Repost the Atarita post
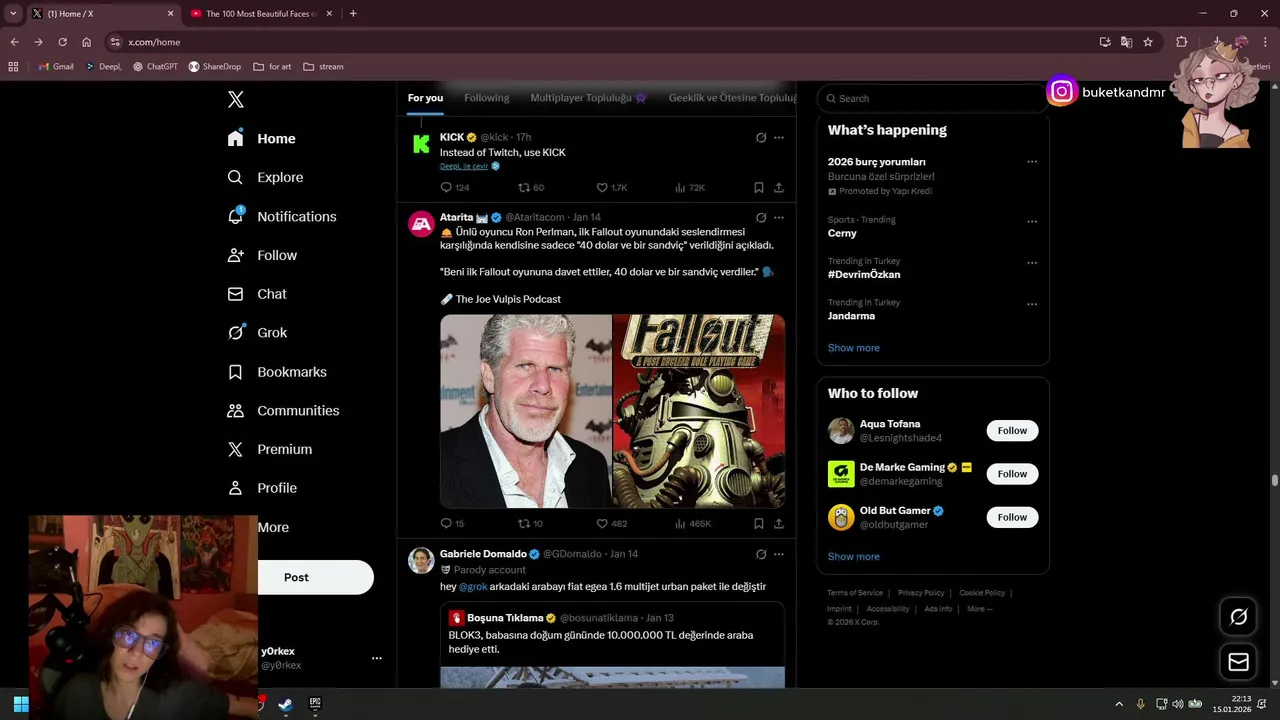The image size is (1280, 720). [524, 524]
